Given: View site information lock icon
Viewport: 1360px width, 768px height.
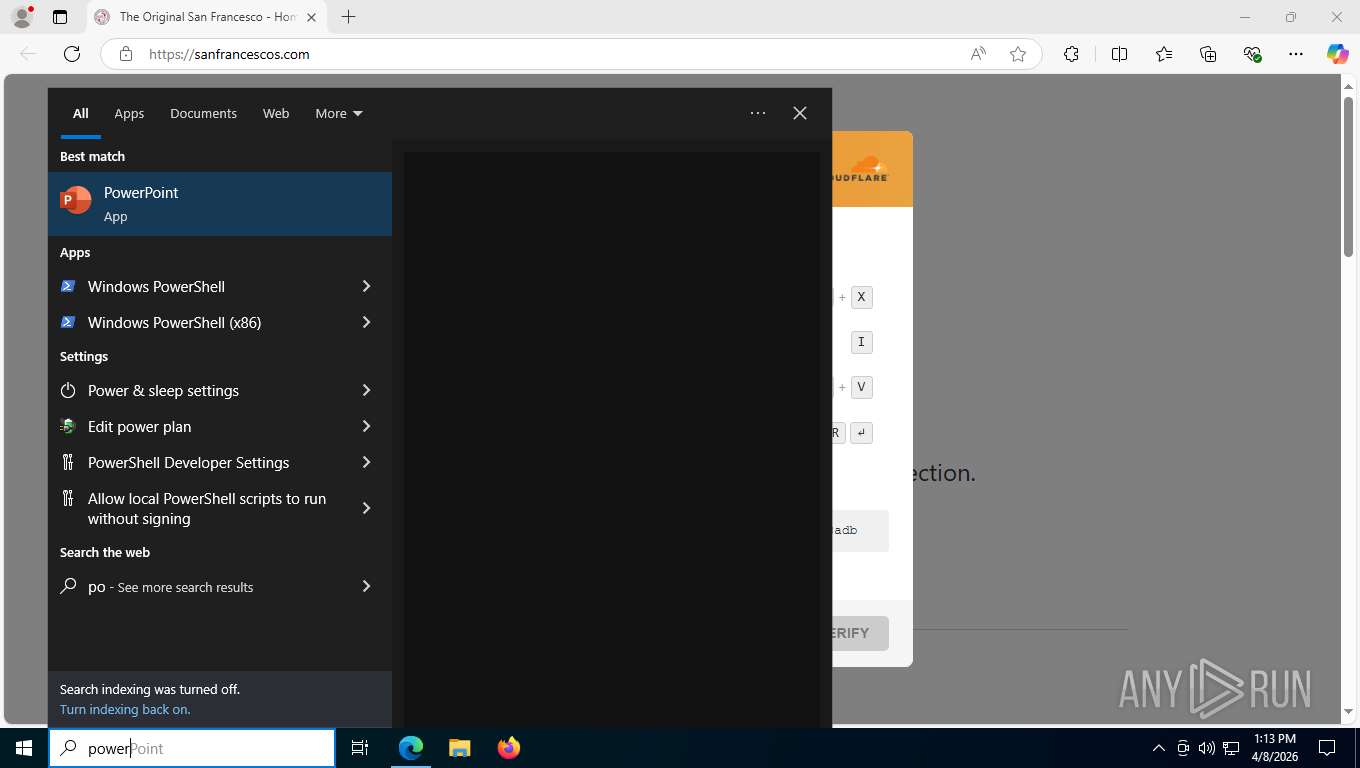Looking at the screenshot, I should tap(126, 54).
